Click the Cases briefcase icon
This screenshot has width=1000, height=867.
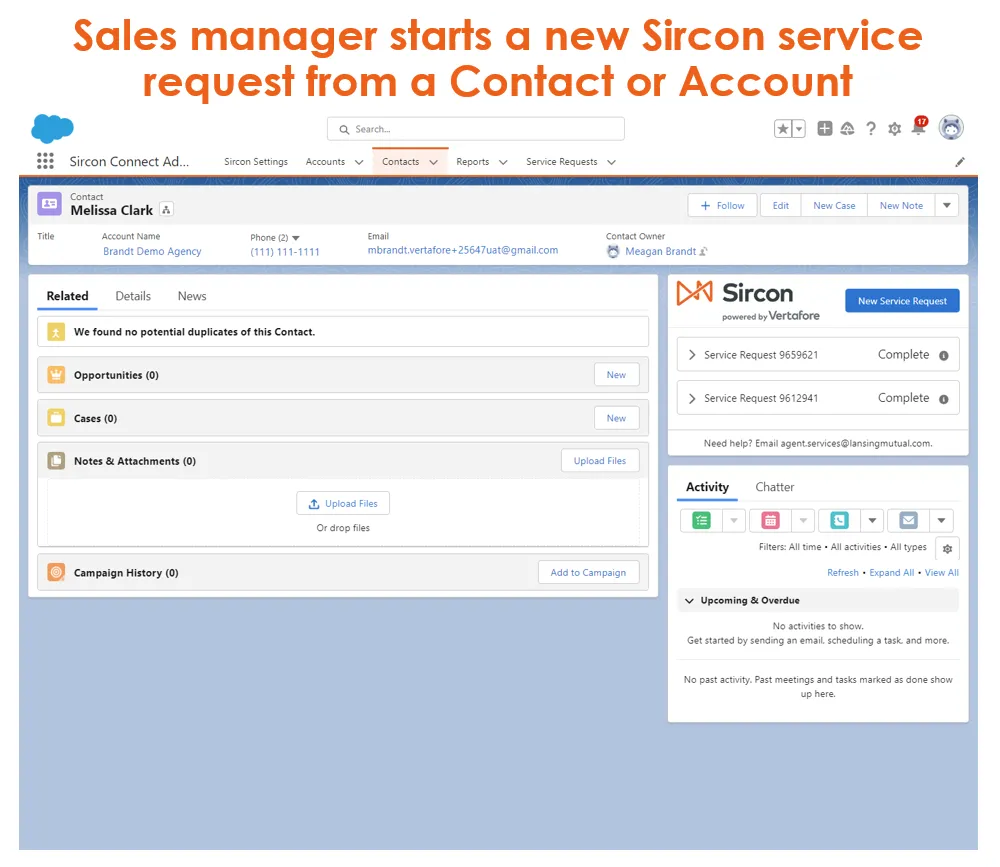[x=56, y=418]
